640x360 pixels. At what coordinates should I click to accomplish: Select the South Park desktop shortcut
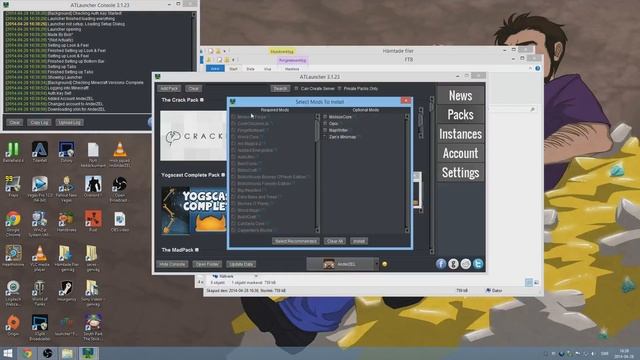(x=93, y=327)
